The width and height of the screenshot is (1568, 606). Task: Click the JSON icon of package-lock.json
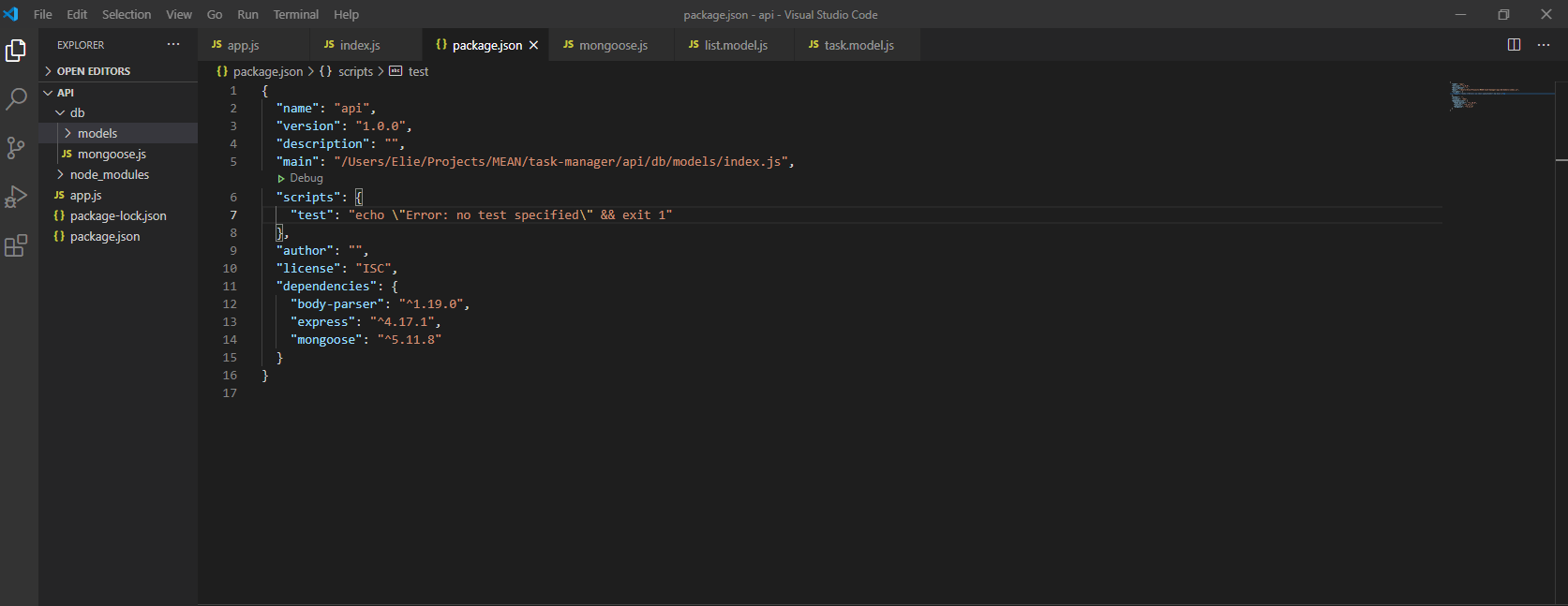click(59, 215)
